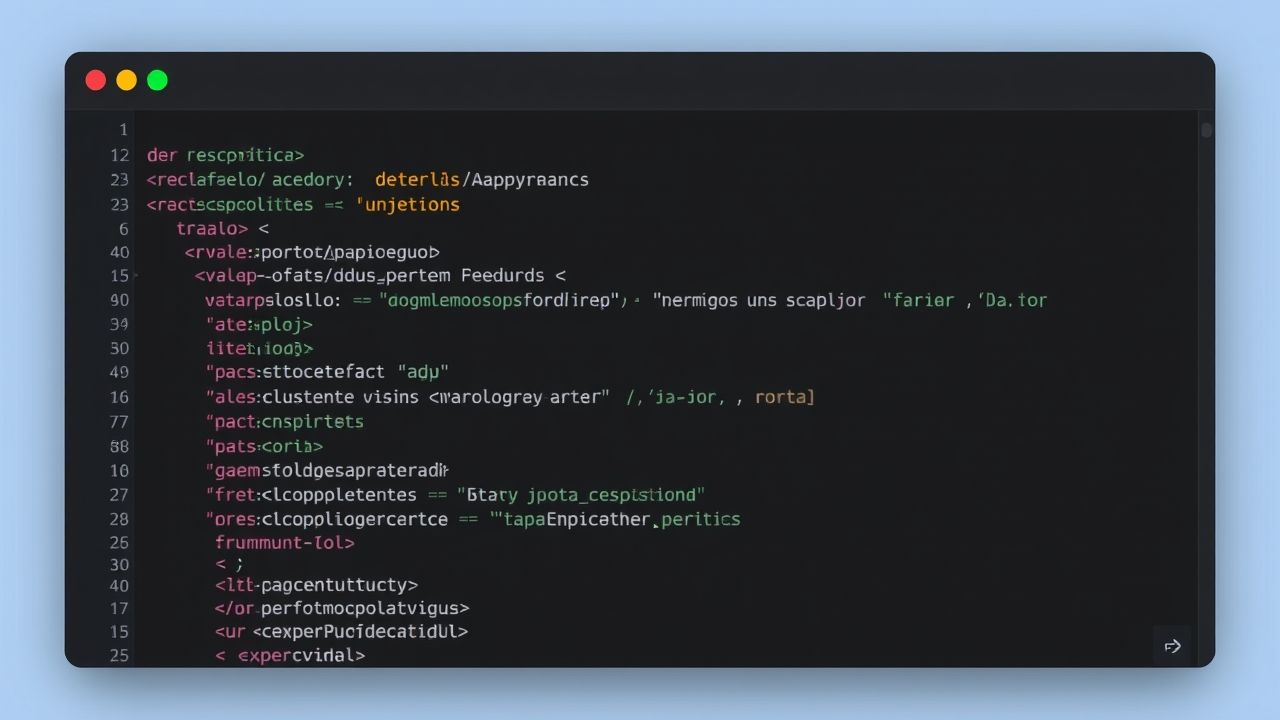Click the green text "'Da.tor"
This screenshot has width=1280, height=720.
[1012, 300]
